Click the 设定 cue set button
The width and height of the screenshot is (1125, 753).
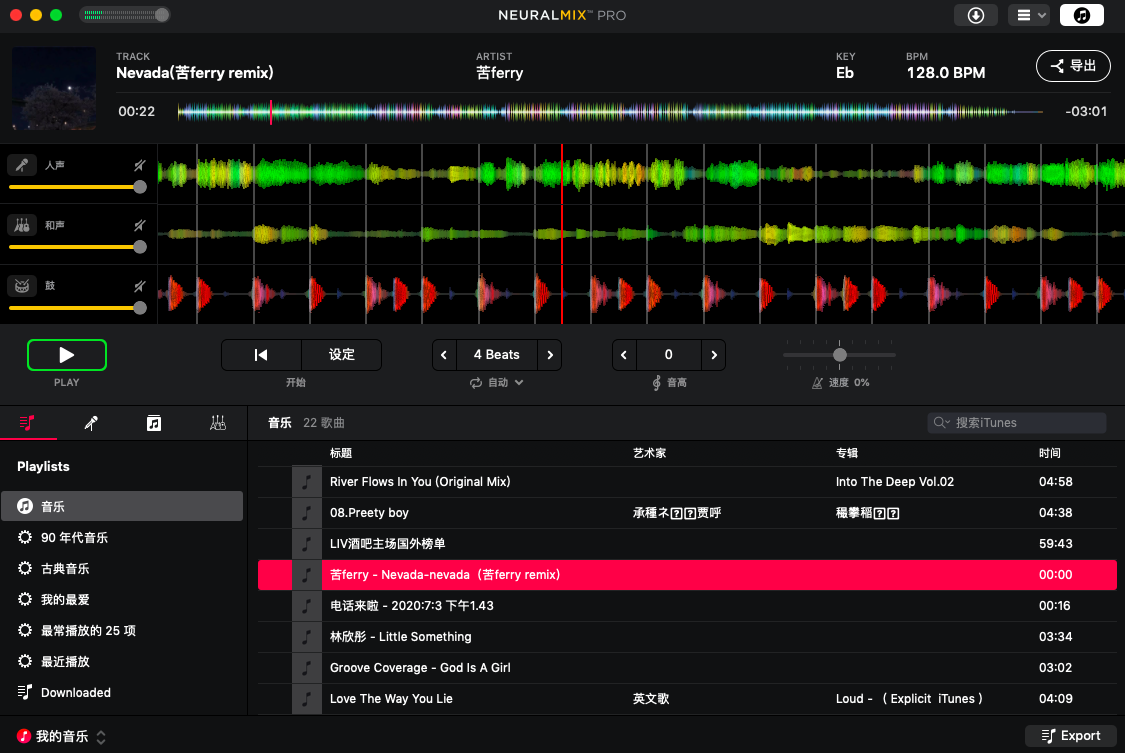point(342,355)
